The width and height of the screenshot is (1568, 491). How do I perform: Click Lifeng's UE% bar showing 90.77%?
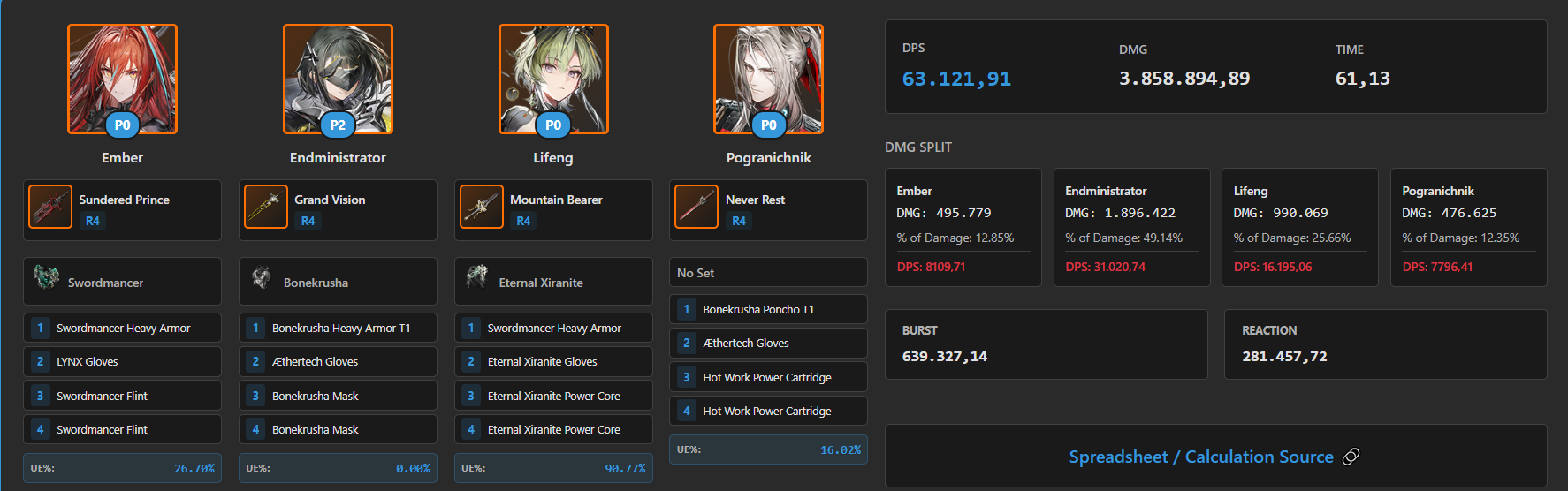click(x=553, y=468)
